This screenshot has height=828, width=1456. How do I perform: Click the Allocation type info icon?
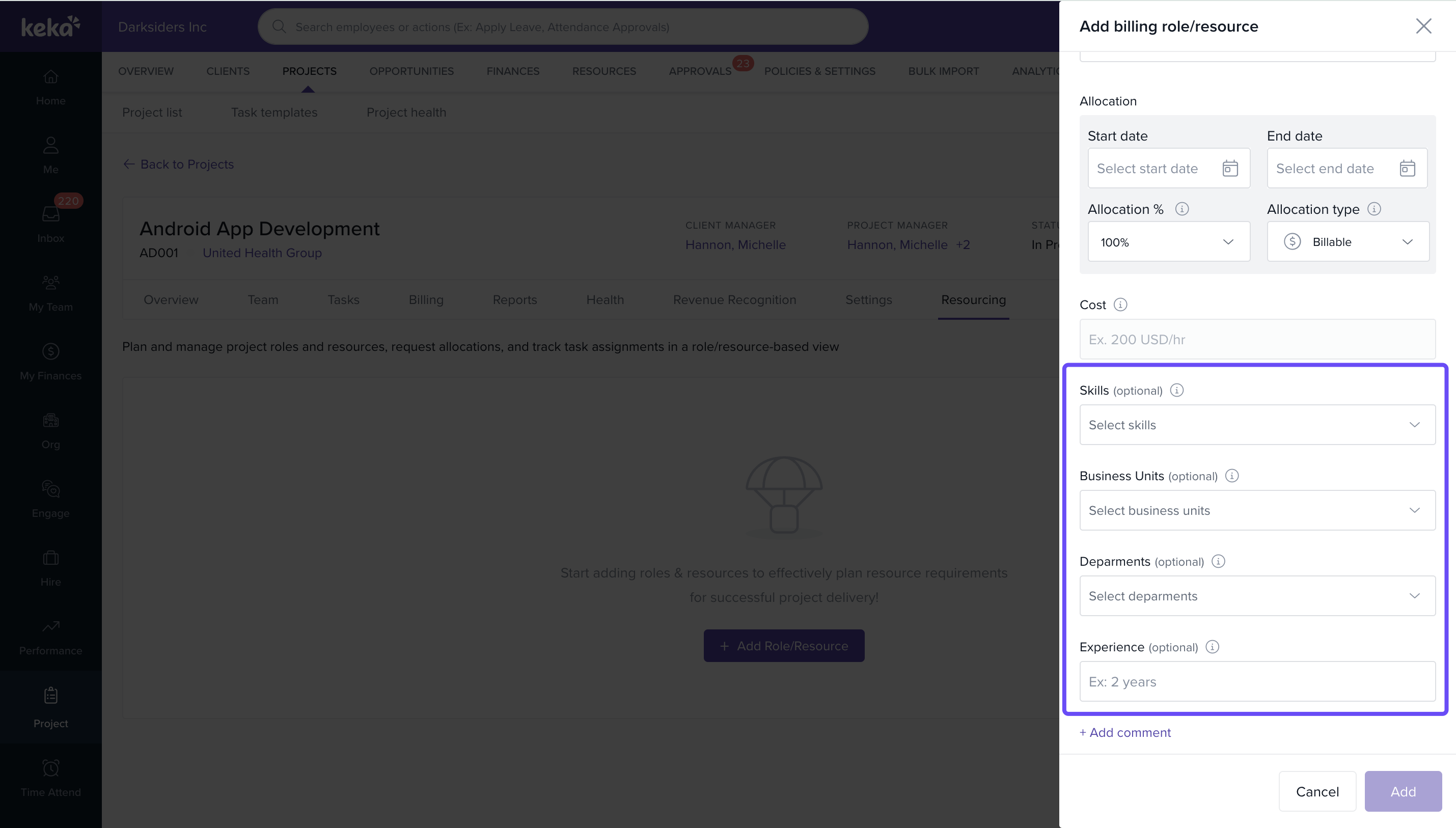pyautogui.click(x=1374, y=209)
